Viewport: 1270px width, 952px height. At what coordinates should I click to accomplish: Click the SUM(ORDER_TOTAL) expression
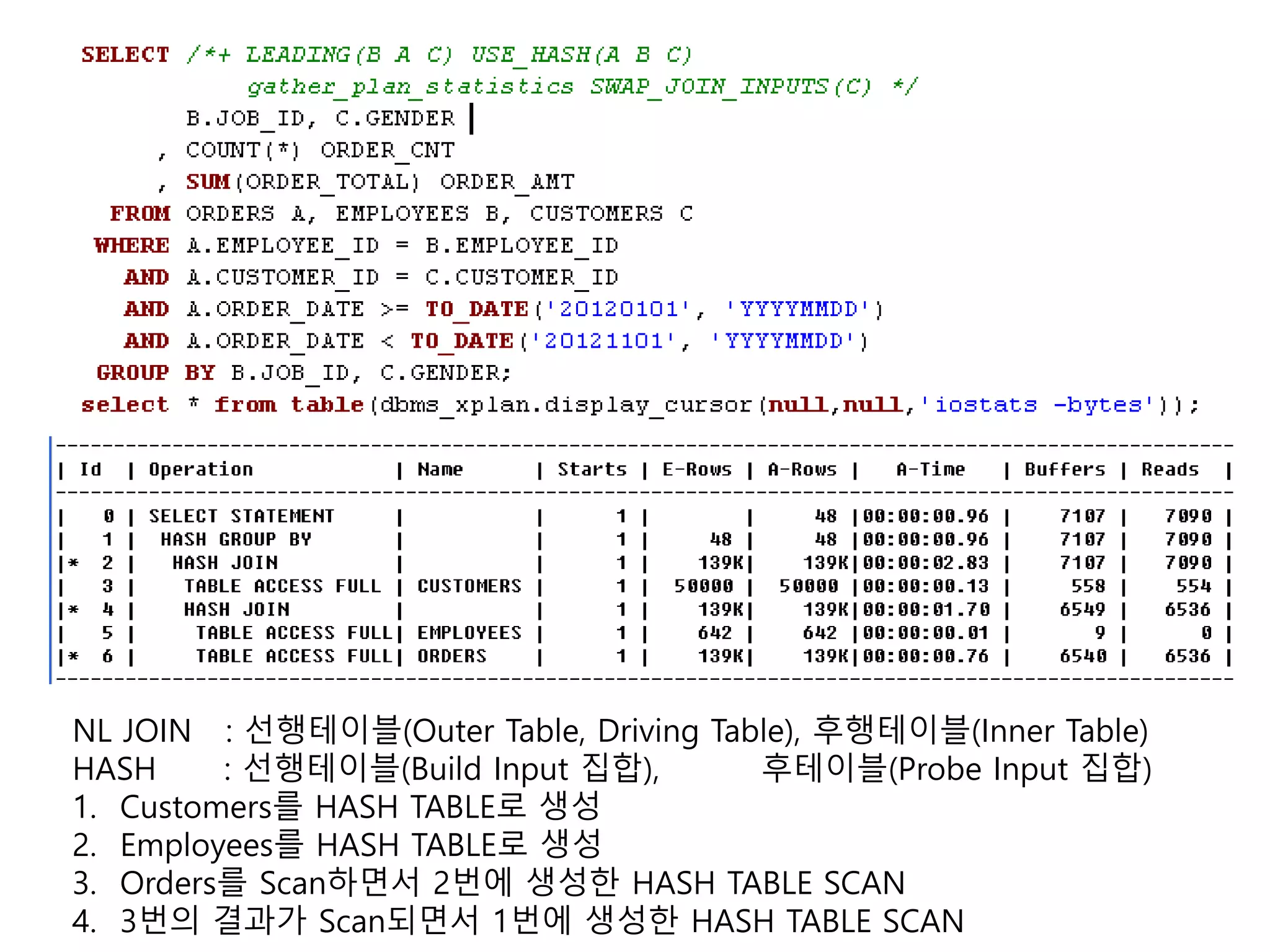click(303, 182)
